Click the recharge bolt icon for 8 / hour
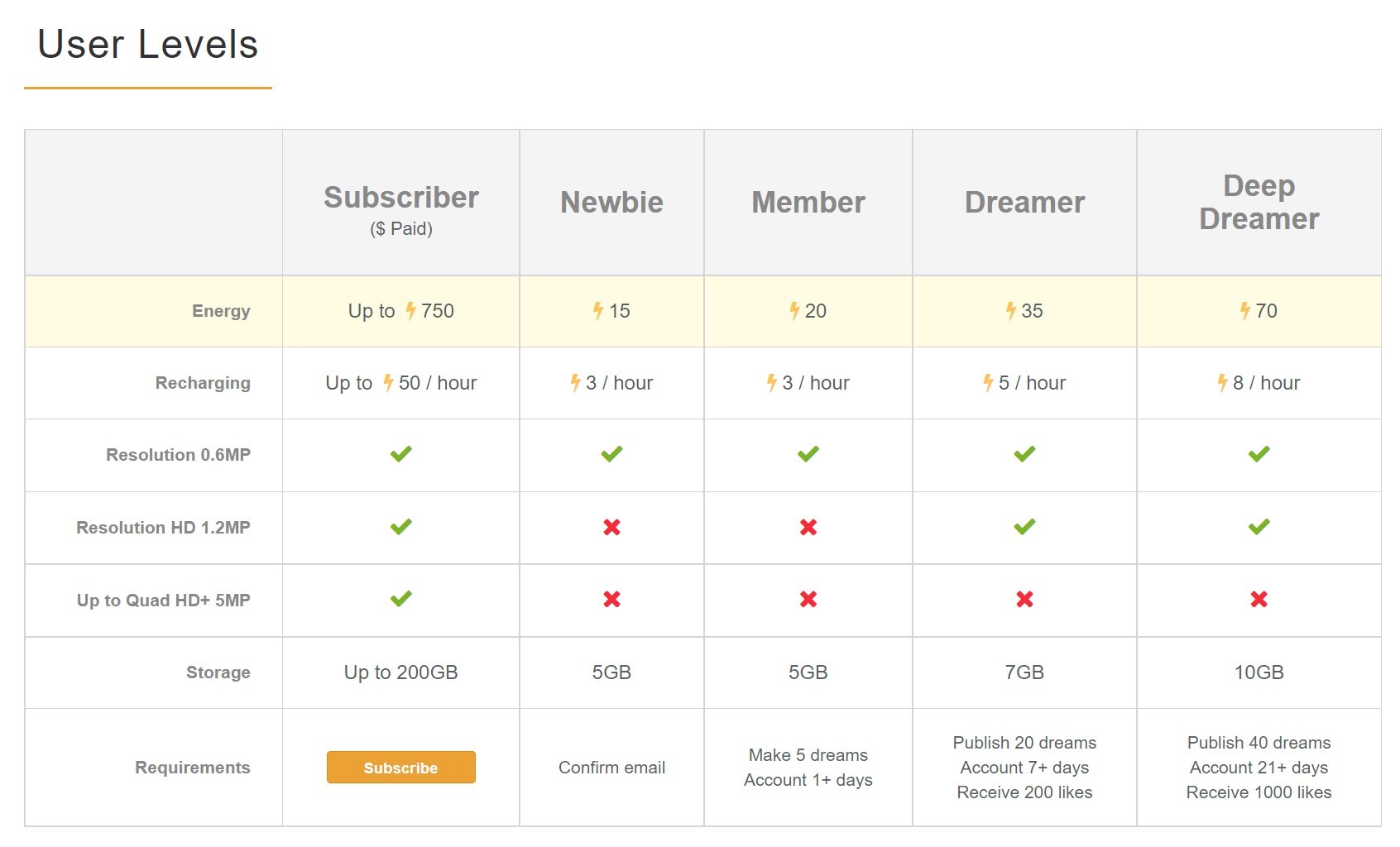 pyautogui.click(x=1222, y=383)
